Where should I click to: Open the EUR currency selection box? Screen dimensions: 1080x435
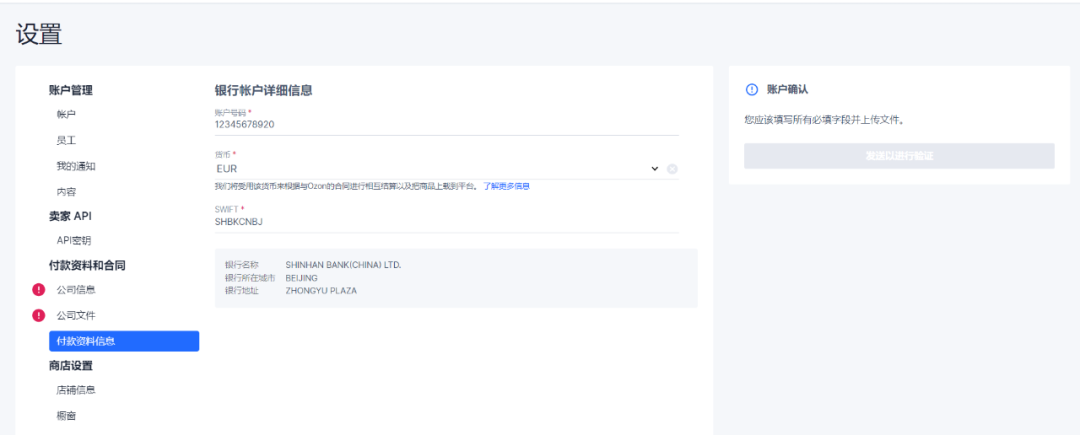click(430, 169)
